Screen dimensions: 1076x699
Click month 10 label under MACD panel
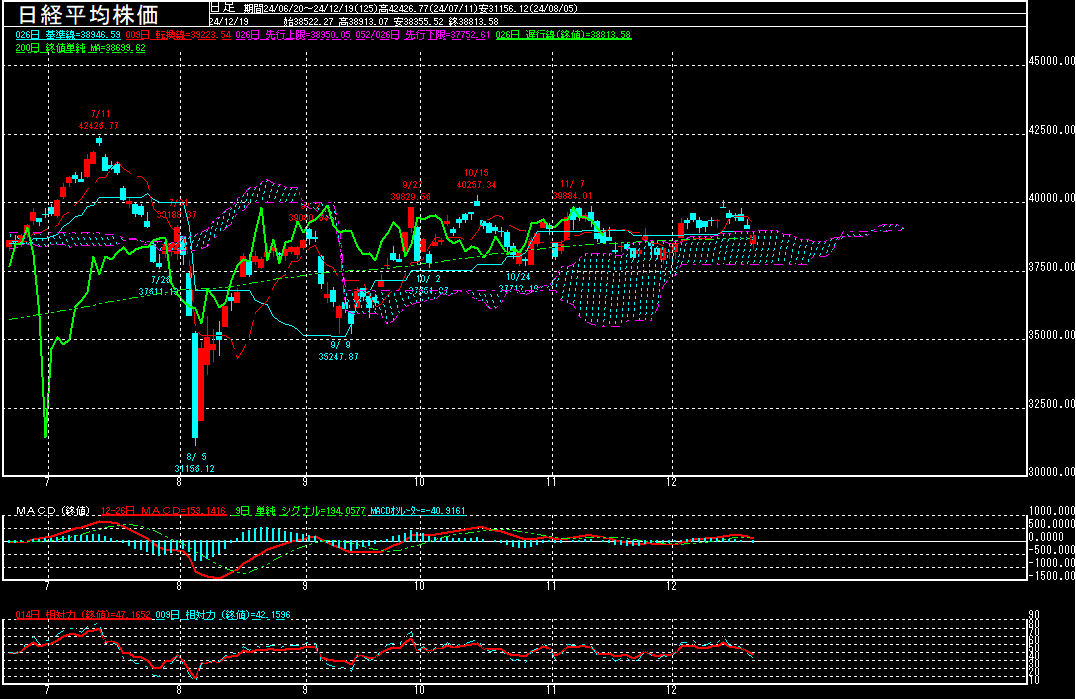coord(419,587)
